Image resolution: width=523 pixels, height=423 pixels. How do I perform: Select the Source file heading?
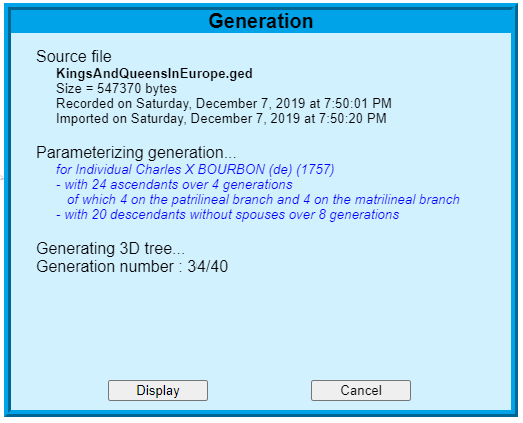[x=74, y=56]
